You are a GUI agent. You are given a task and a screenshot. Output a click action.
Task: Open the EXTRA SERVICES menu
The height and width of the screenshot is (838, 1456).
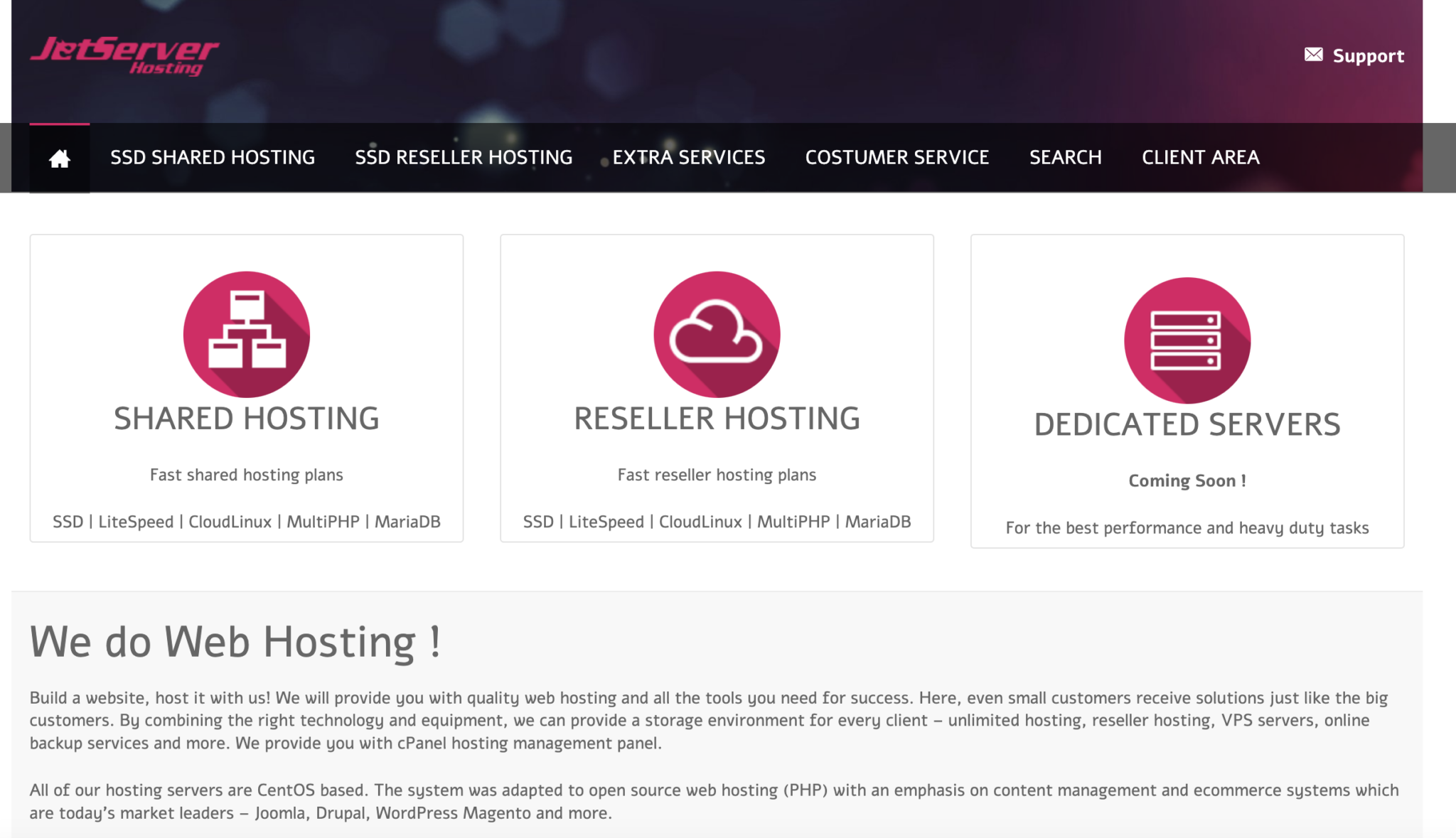point(689,157)
